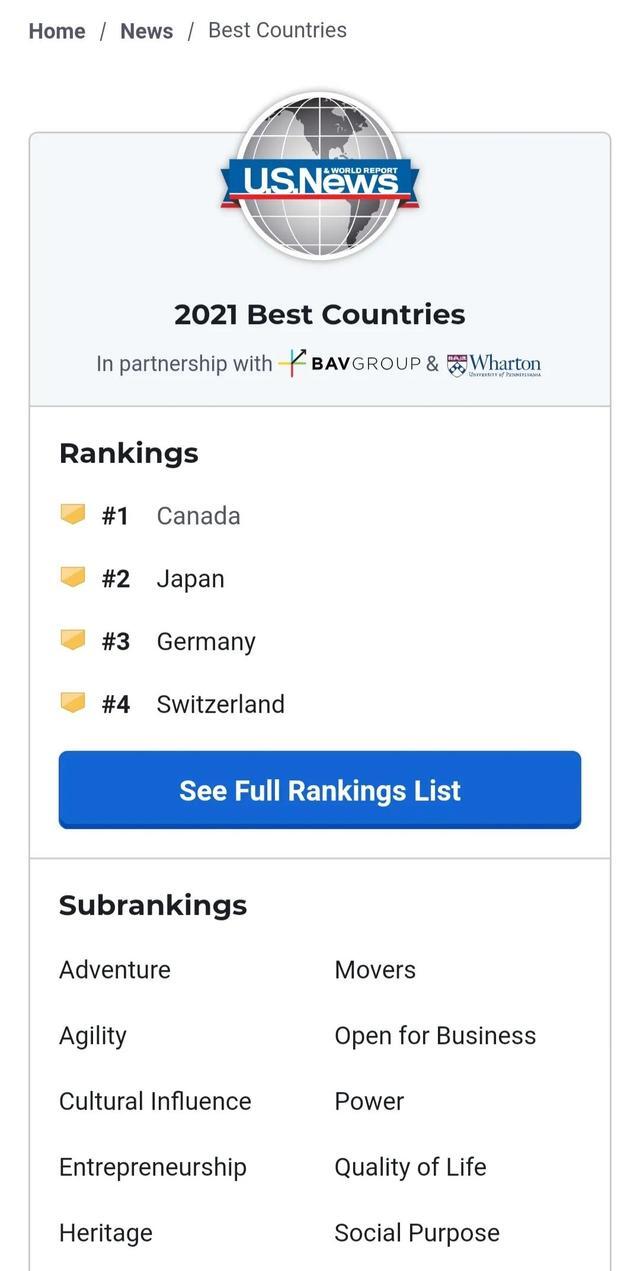This screenshot has height=1271, width=640.
Task: Select Japan in the rankings
Action: 190,579
